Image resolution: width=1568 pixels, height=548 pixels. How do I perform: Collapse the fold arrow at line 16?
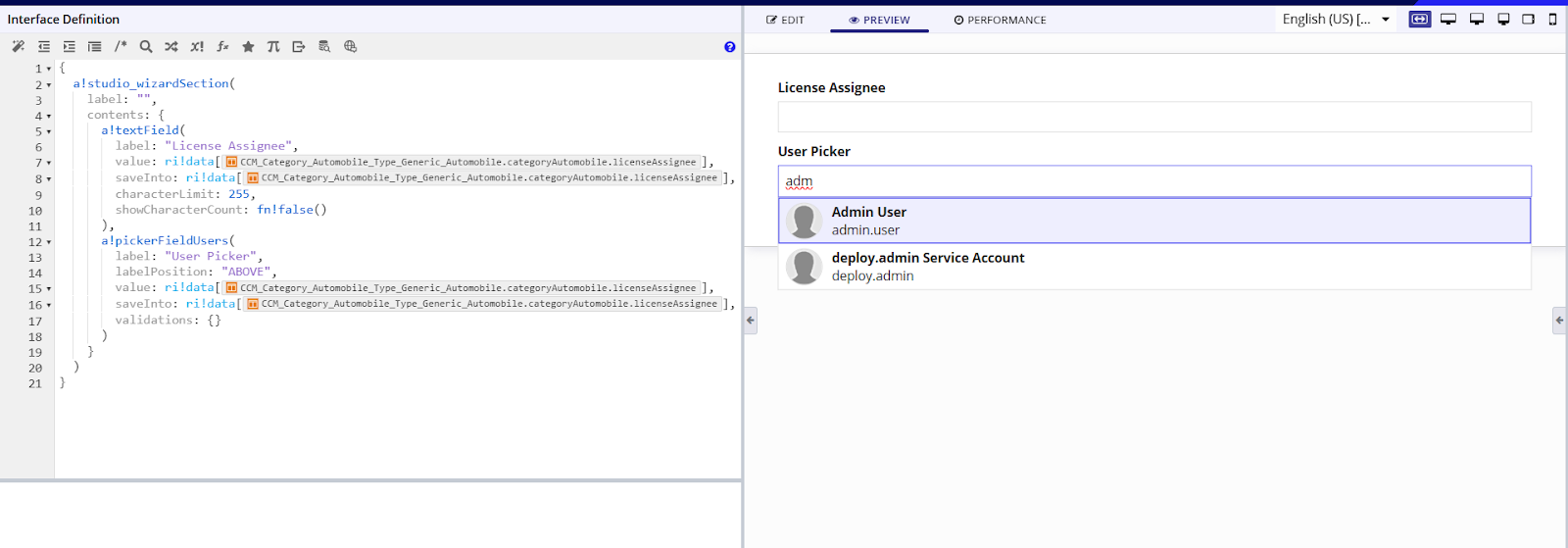(x=49, y=305)
